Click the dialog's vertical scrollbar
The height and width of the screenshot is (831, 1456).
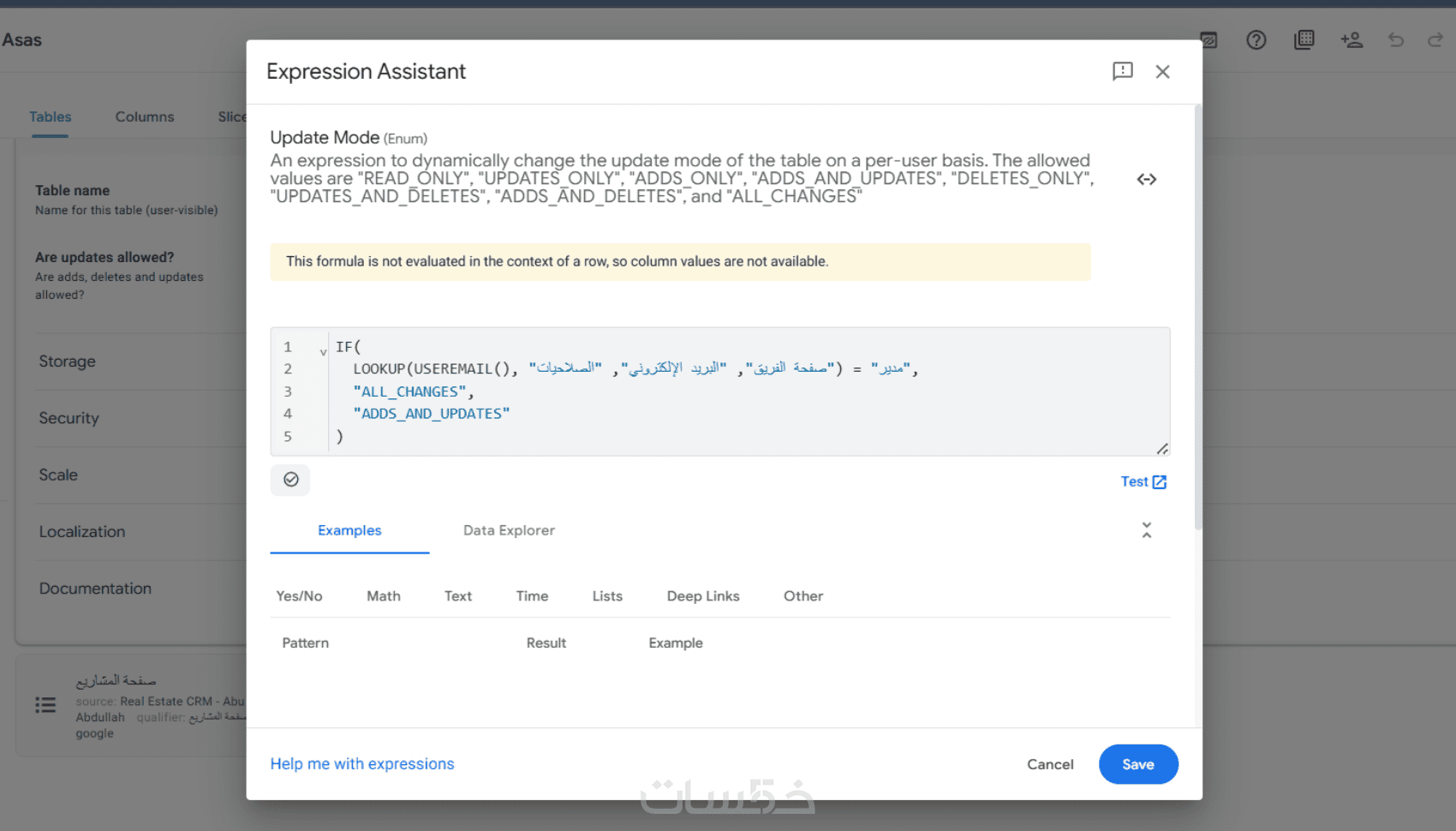pos(1197,317)
